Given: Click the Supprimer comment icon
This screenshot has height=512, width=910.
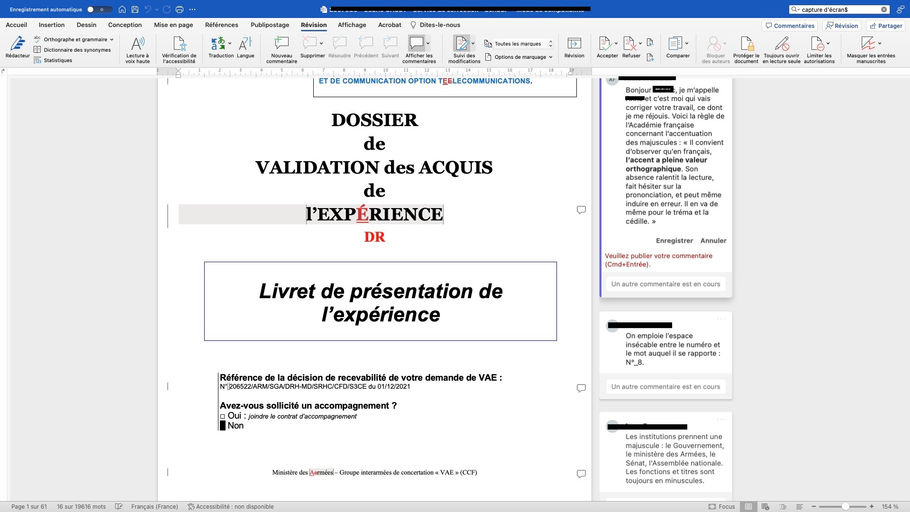Looking at the screenshot, I should point(309,44).
